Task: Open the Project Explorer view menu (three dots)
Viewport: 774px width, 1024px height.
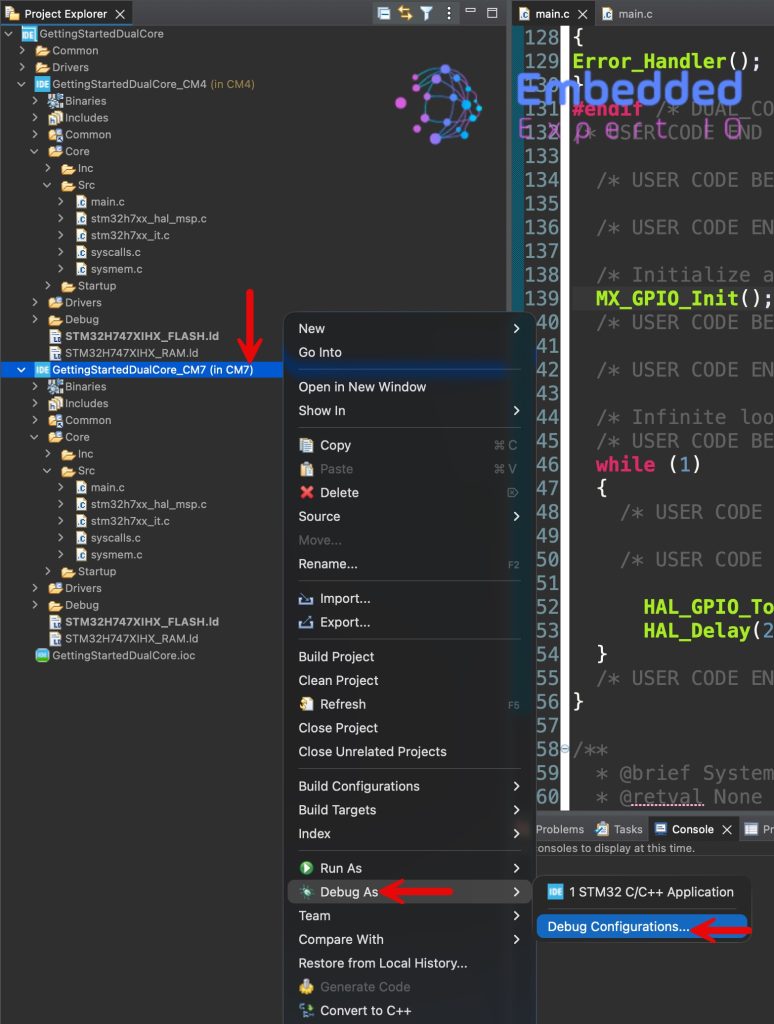Action: tap(448, 13)
